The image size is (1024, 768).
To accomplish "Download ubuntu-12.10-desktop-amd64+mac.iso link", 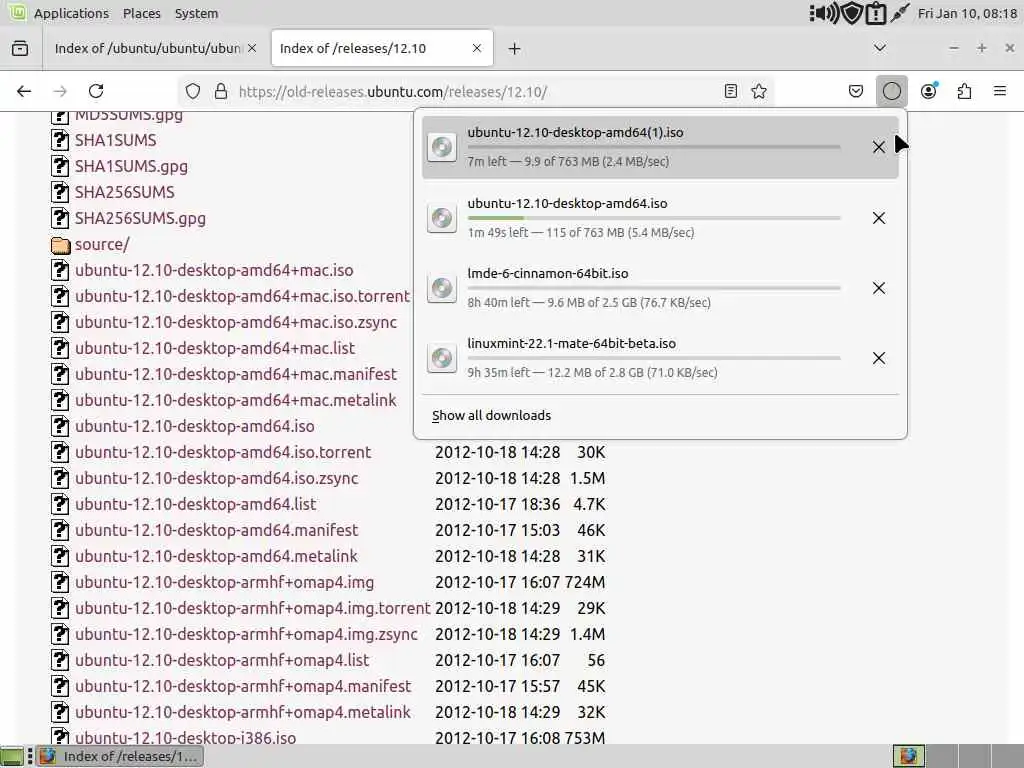I will 214,270.
